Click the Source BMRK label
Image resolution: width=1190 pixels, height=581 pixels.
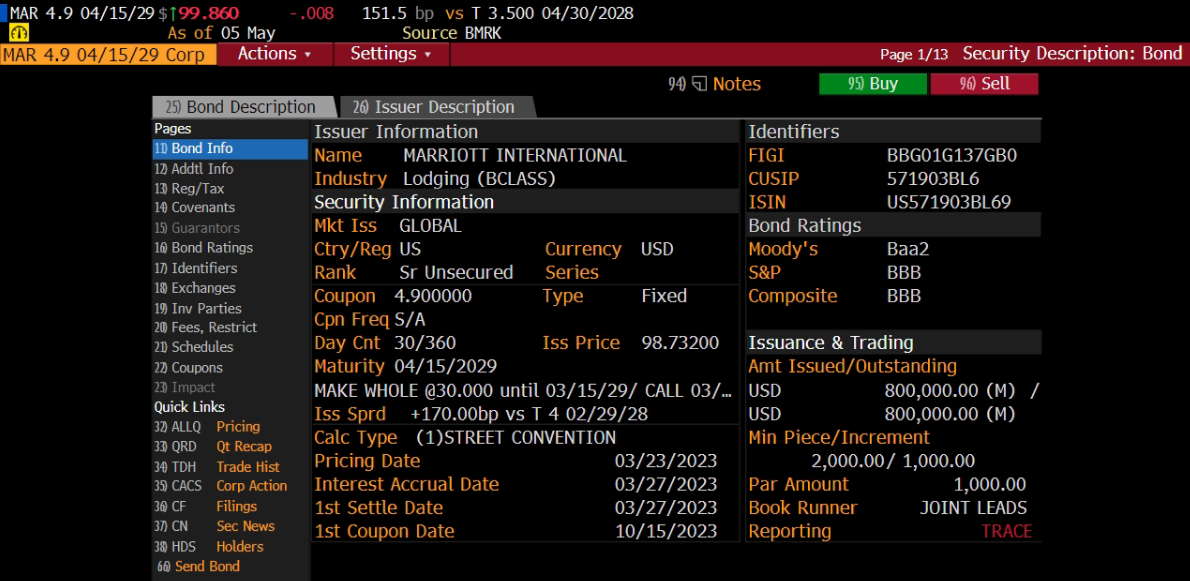tap(452, 33)
